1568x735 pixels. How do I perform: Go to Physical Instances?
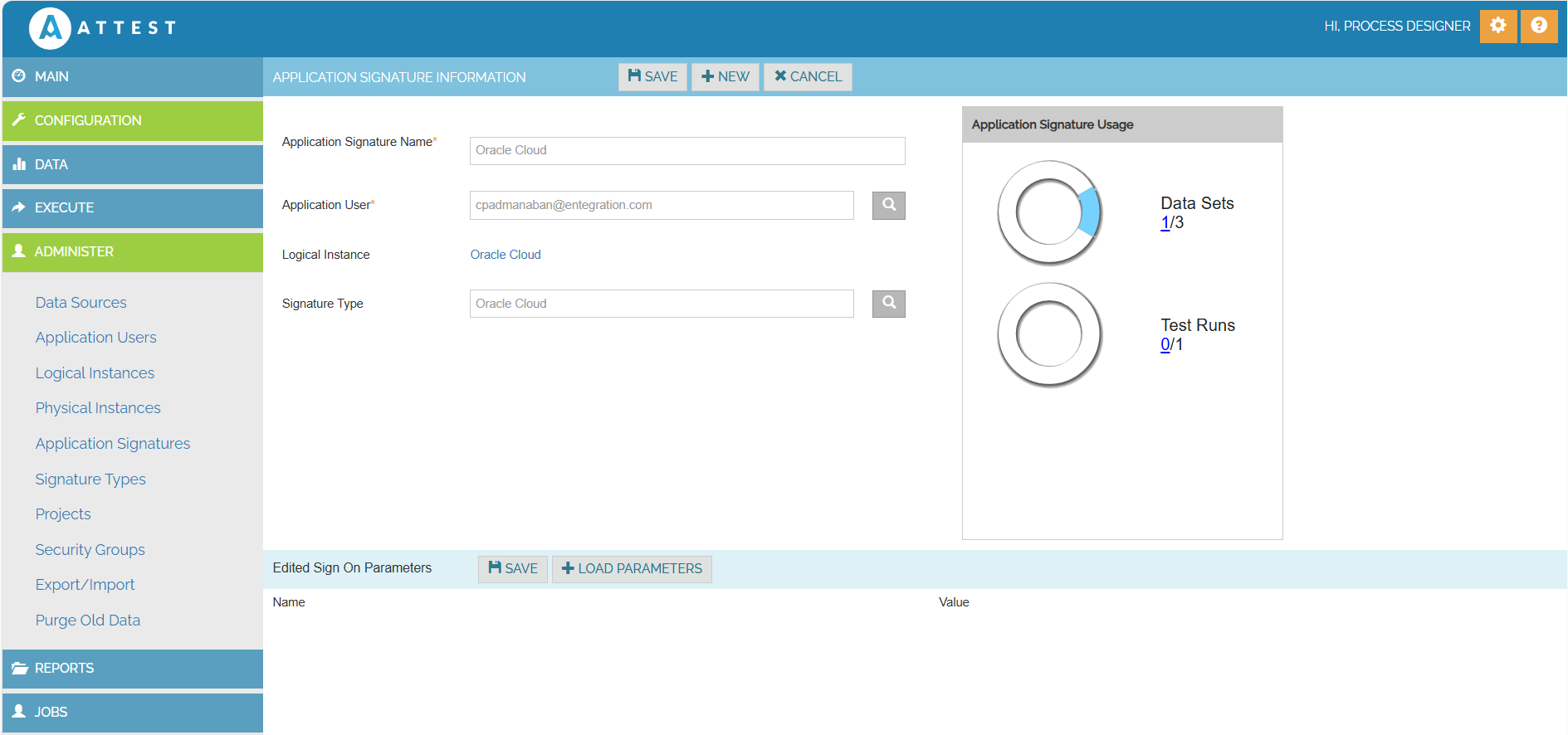click(x=98, y=408)
